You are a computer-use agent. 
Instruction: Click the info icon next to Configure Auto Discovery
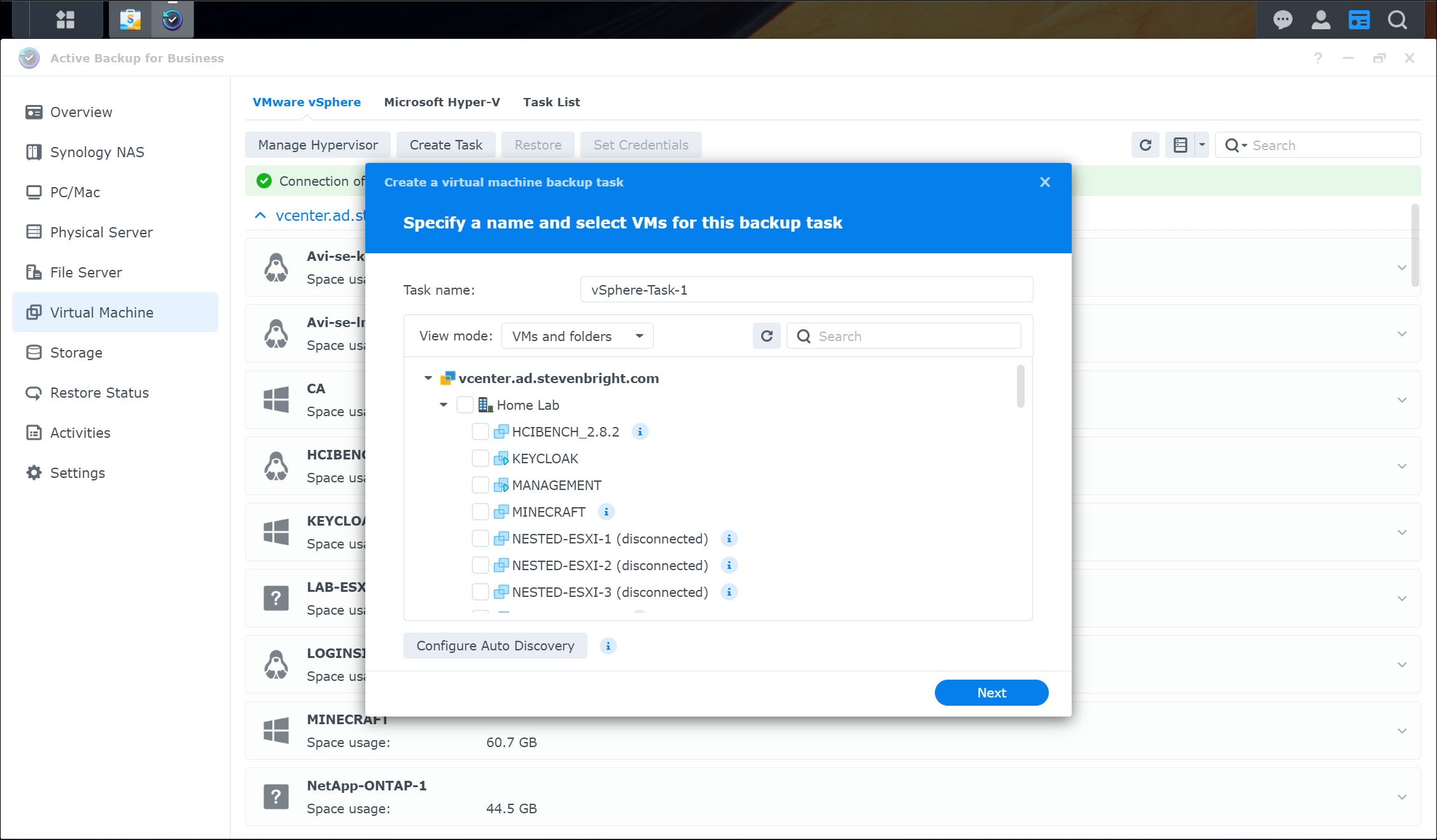pos(608,647)
